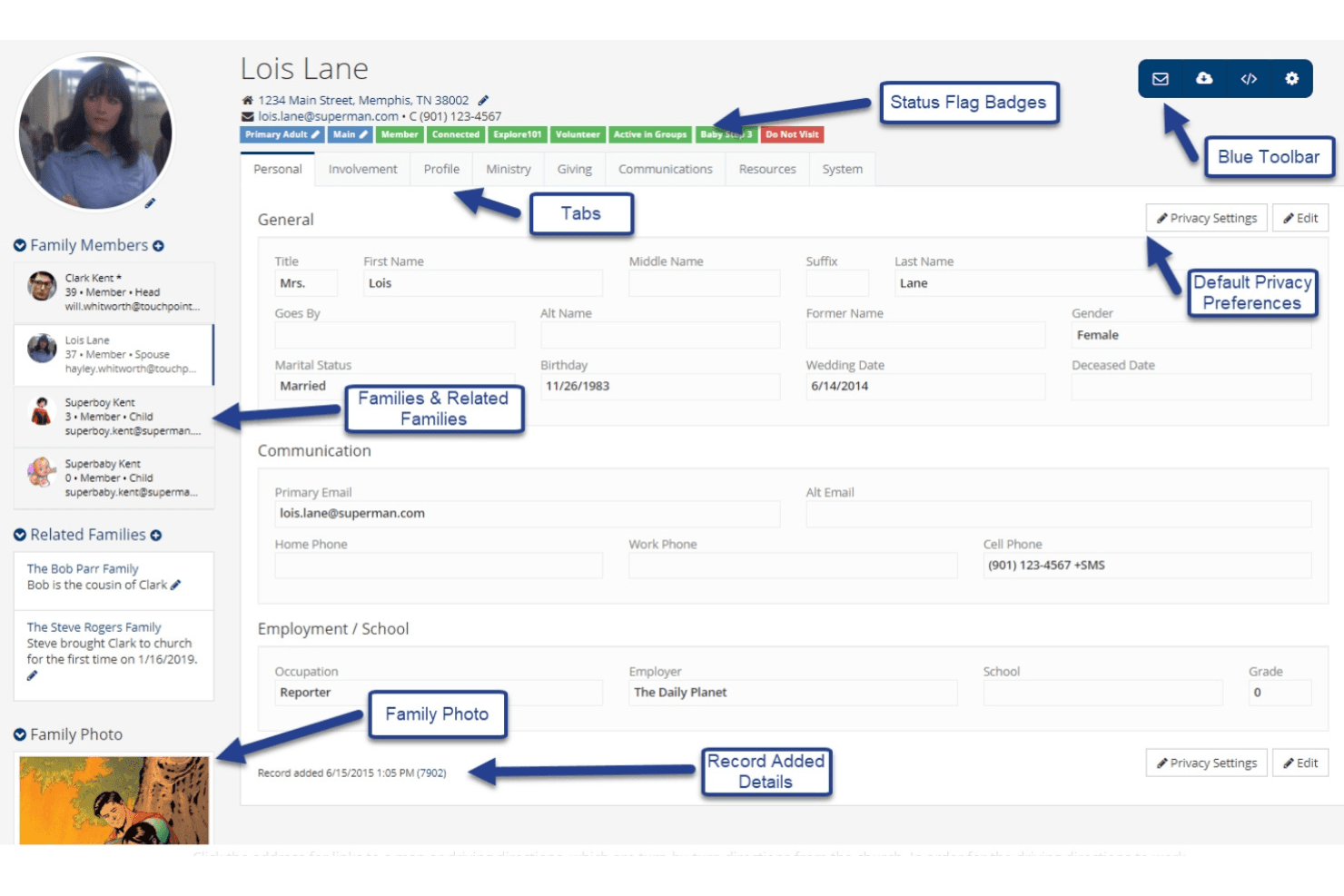Open the email envelope icon in blue toolbar
The height and width of the screenshot is (896, 1344).
1160,79
